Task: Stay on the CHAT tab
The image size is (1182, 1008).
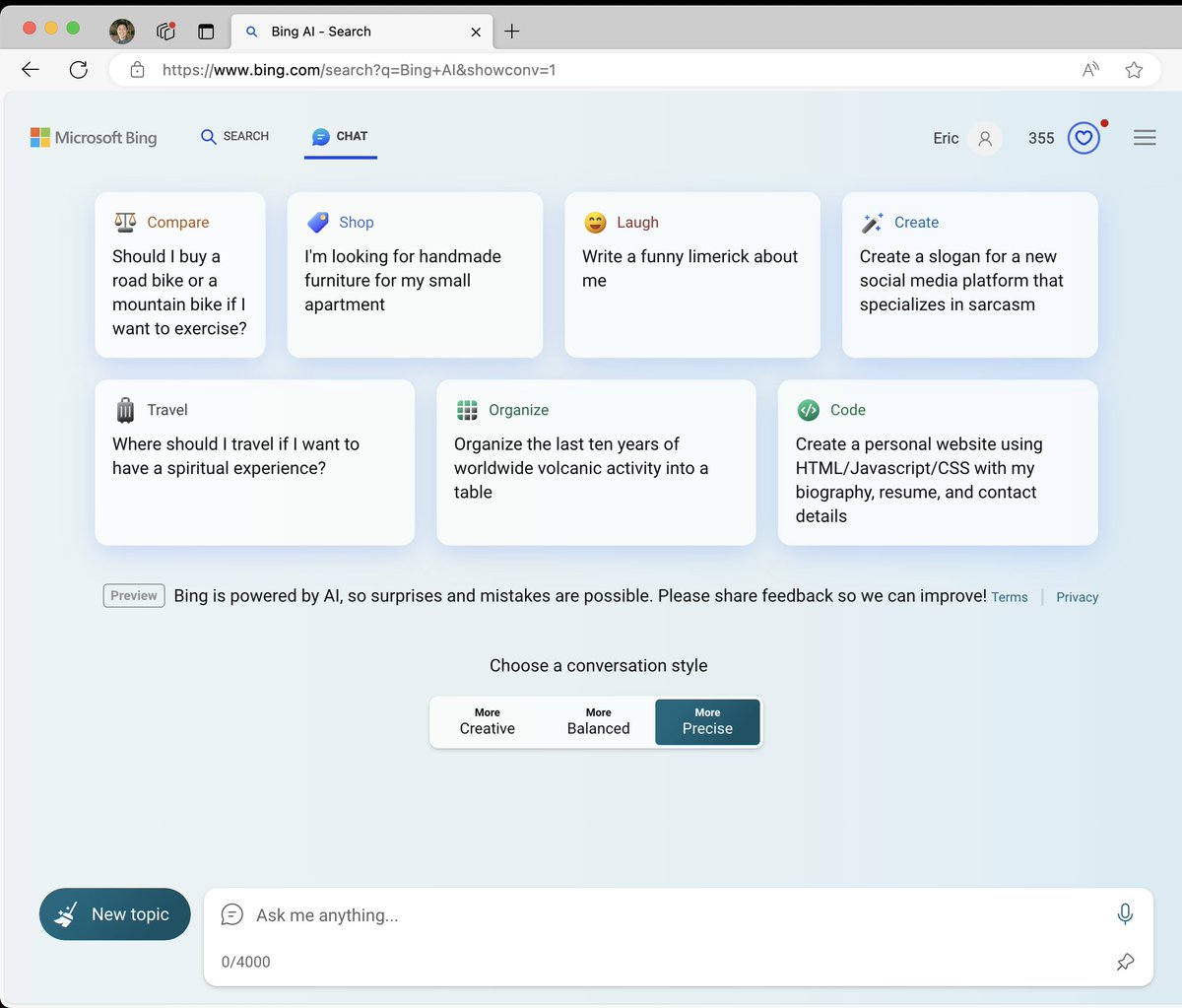Action: (340, 136)
